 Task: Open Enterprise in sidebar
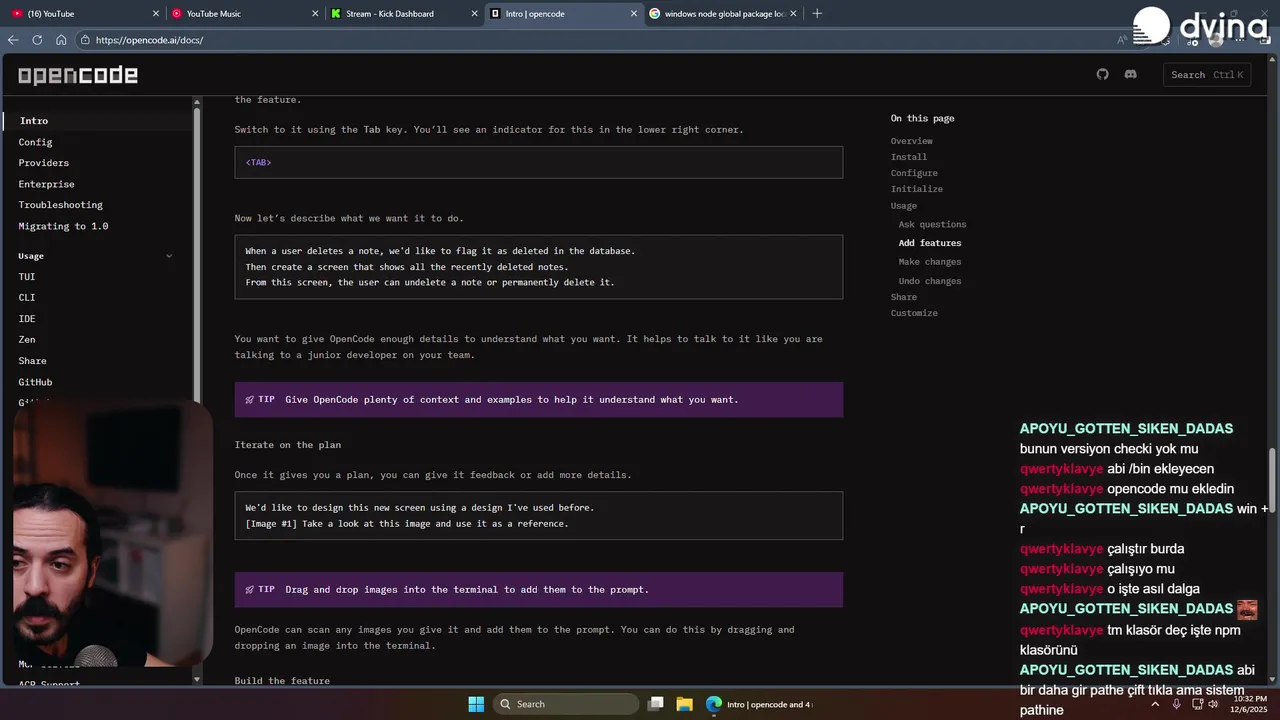(46, 184)
